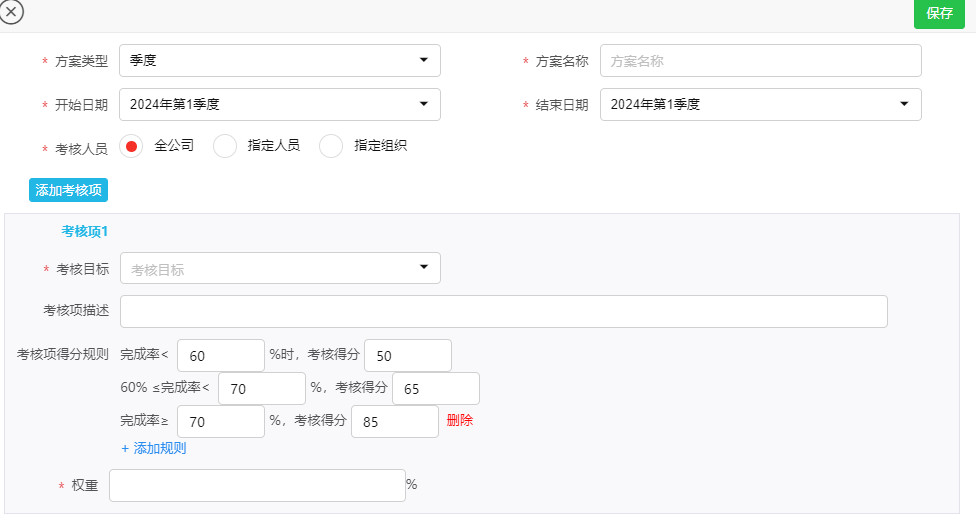Choose the 指定组织 radio option
Screen dimensions: 976x532
[x=331, y=146]
